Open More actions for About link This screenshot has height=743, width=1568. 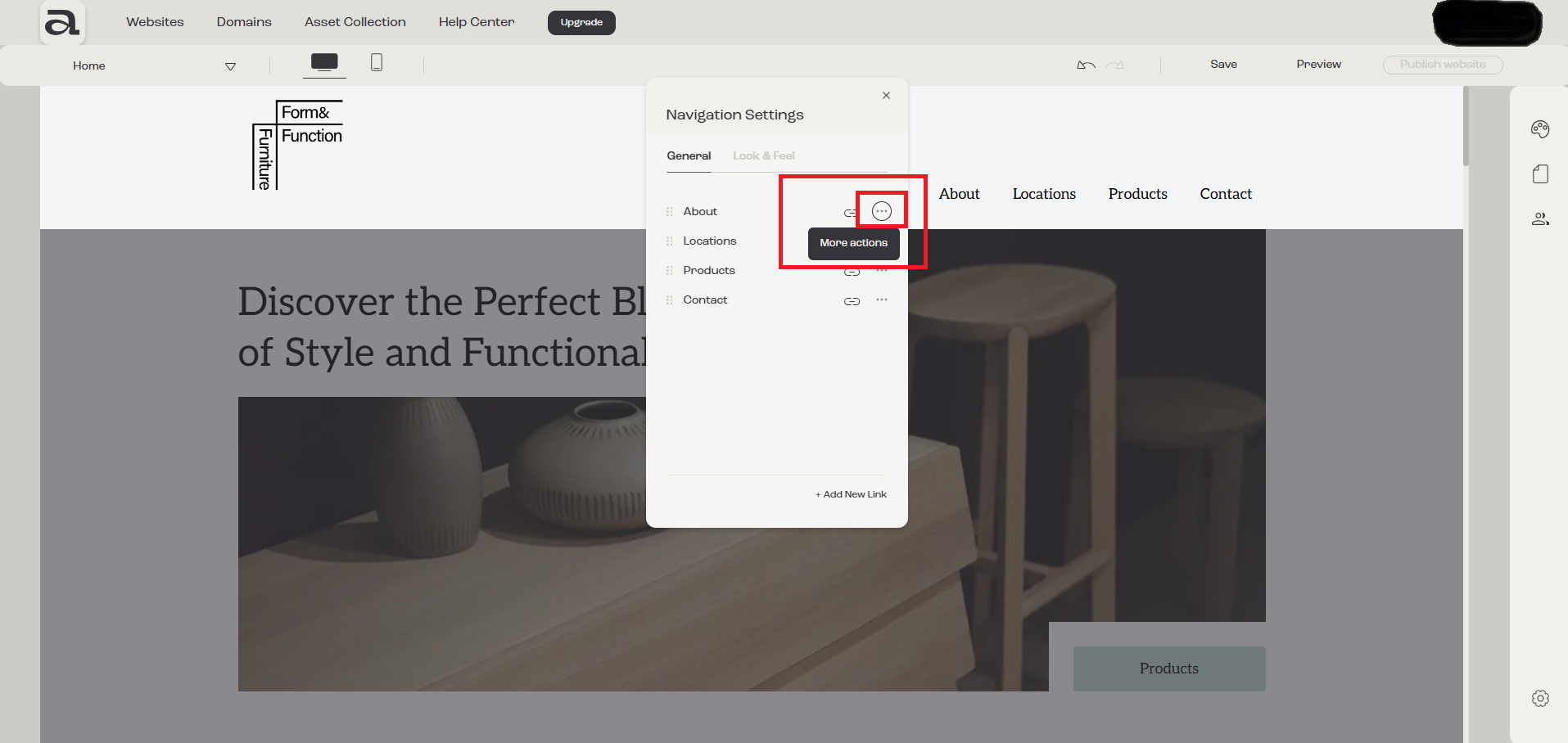pos(881,211)
